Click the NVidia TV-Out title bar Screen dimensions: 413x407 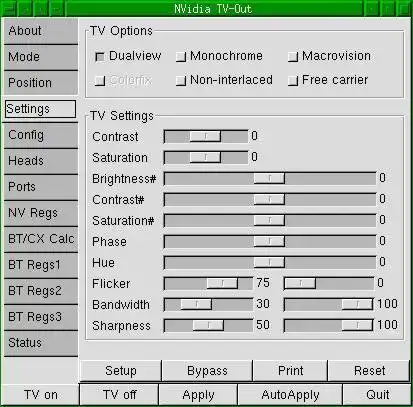click(213, 9)
